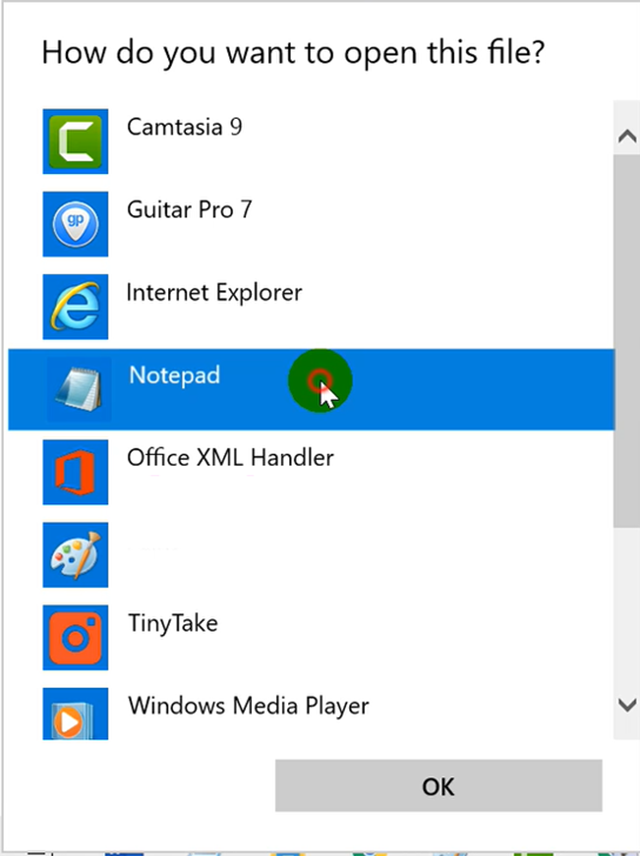Pick the Internet Explorer icon
Image resolution: width=640 pixels, height=856 pixels.
click(x=75, y=307)
